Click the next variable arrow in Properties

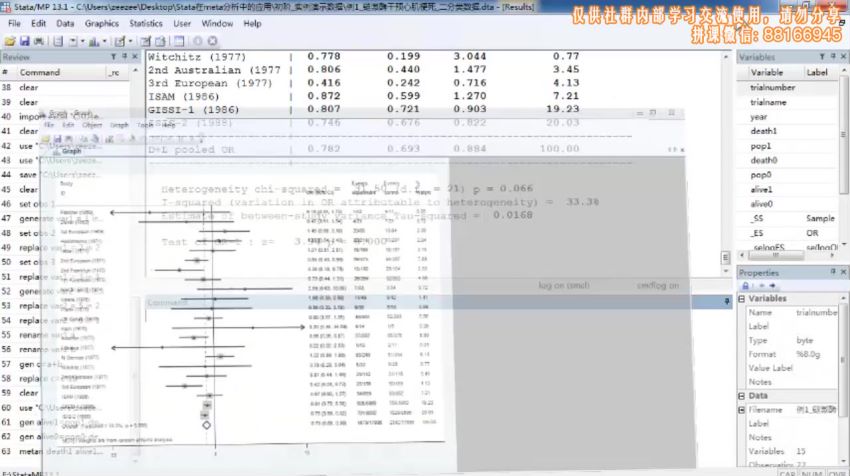coord(772,286)
